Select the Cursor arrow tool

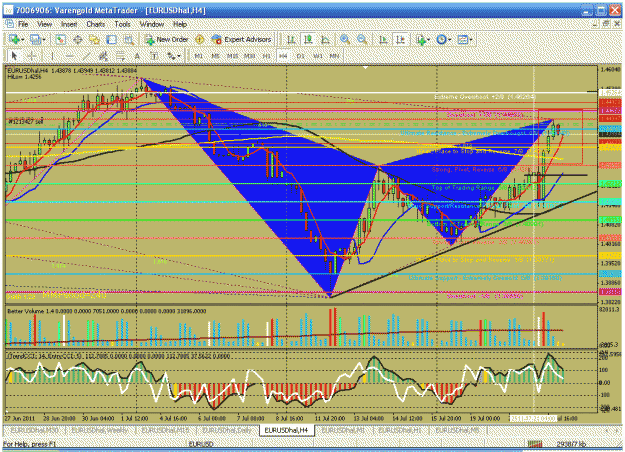click(14, 56)
